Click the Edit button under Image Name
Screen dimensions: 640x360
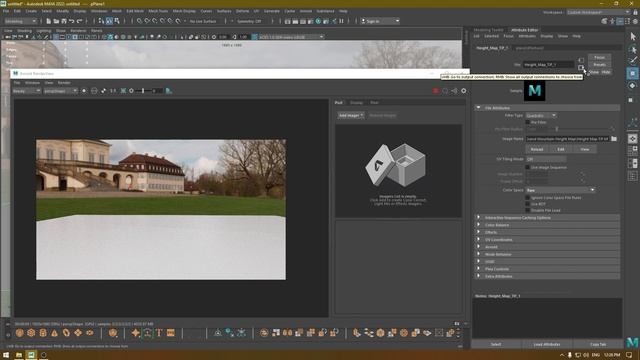pos(561,149)
